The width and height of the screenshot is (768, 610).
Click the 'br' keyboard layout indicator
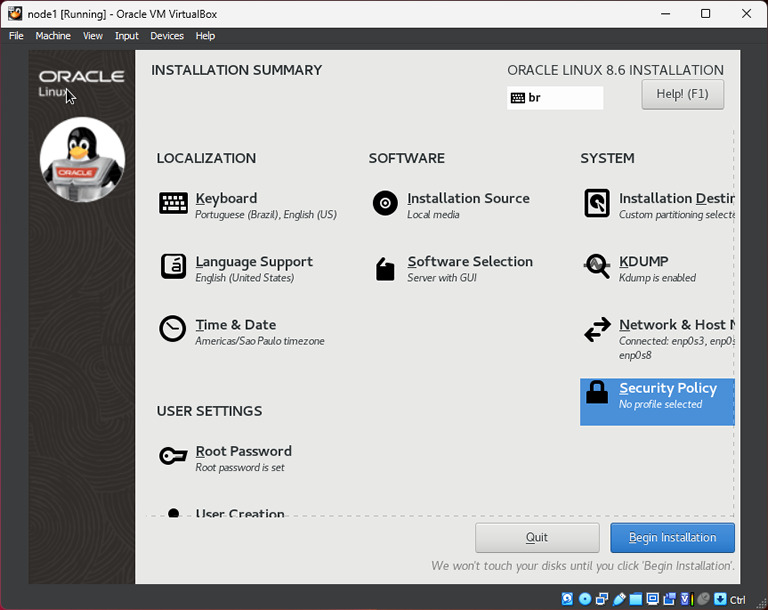point(555,98)
